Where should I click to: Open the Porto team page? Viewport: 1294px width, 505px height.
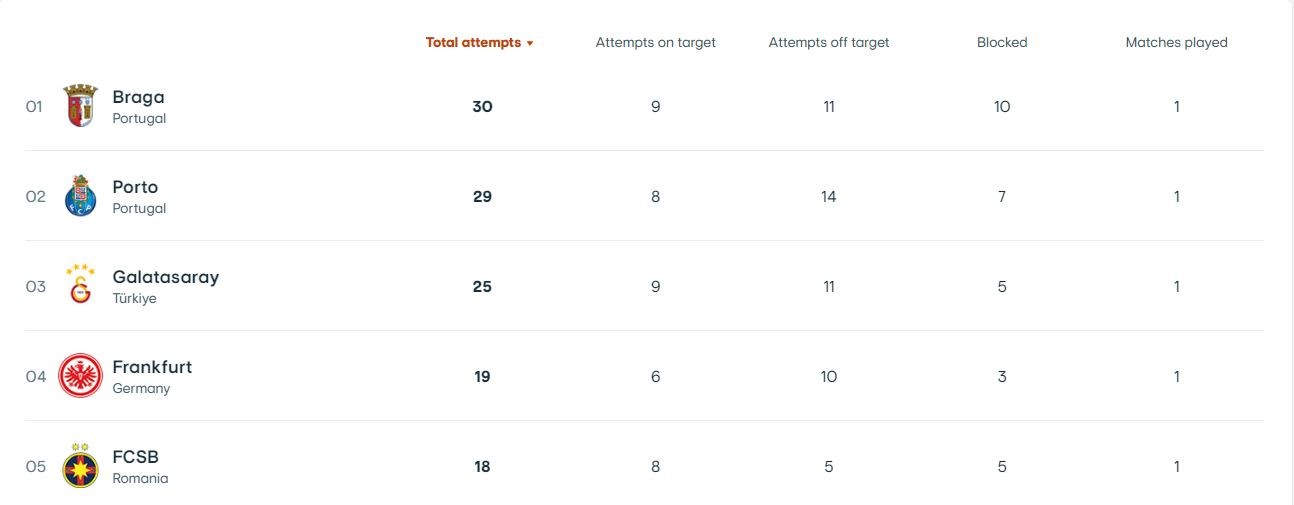click(x=135, y=187)
